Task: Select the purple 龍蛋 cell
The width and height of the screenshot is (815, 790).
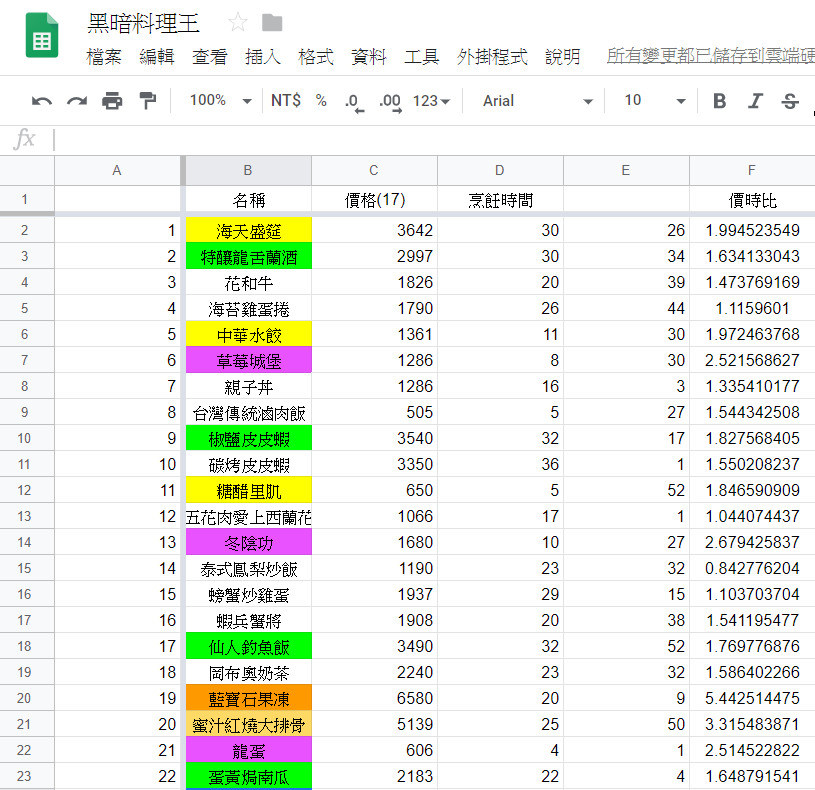Action: click(x=248, y=750)
